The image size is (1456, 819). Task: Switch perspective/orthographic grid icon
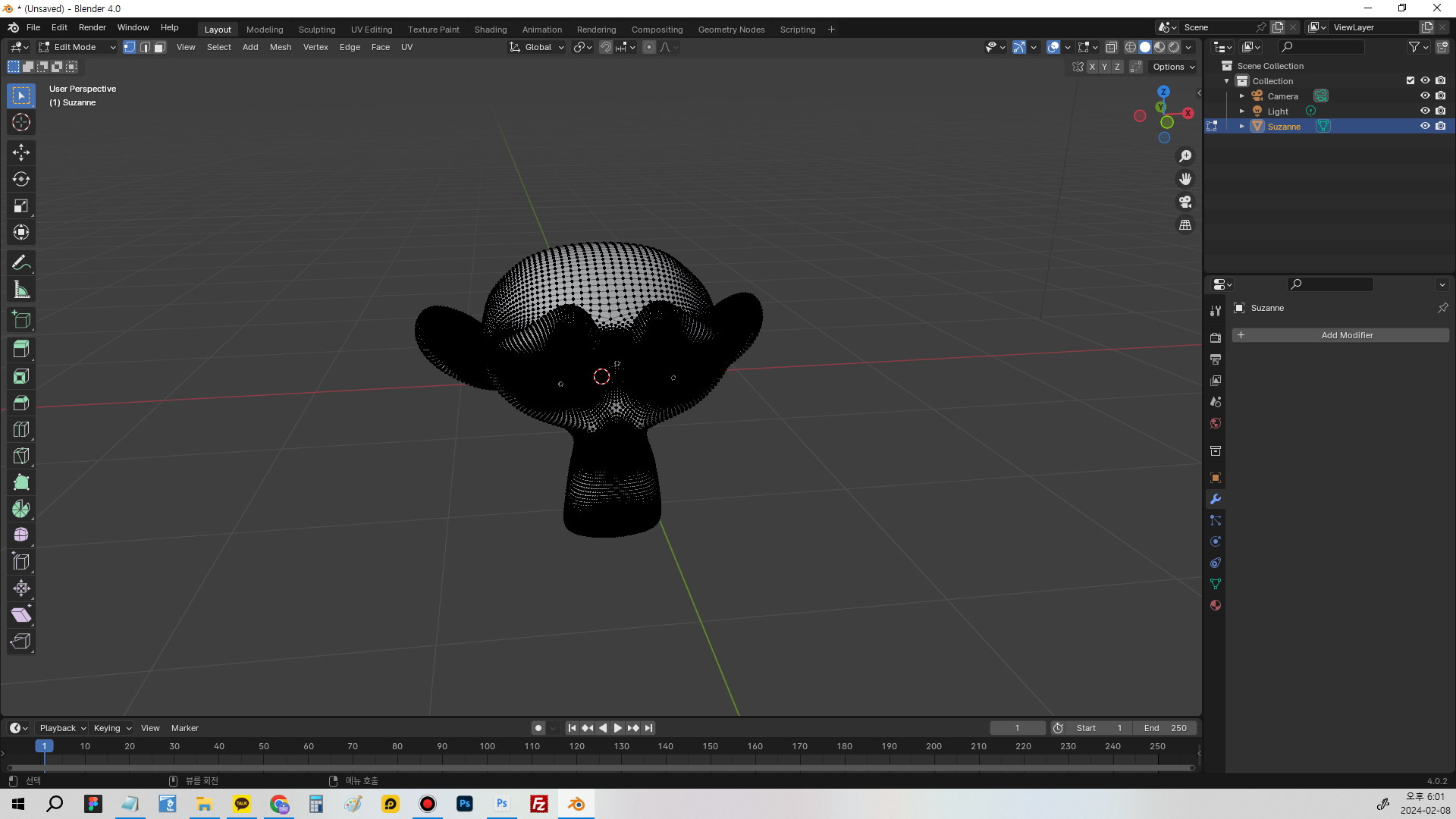point(1185,225)
